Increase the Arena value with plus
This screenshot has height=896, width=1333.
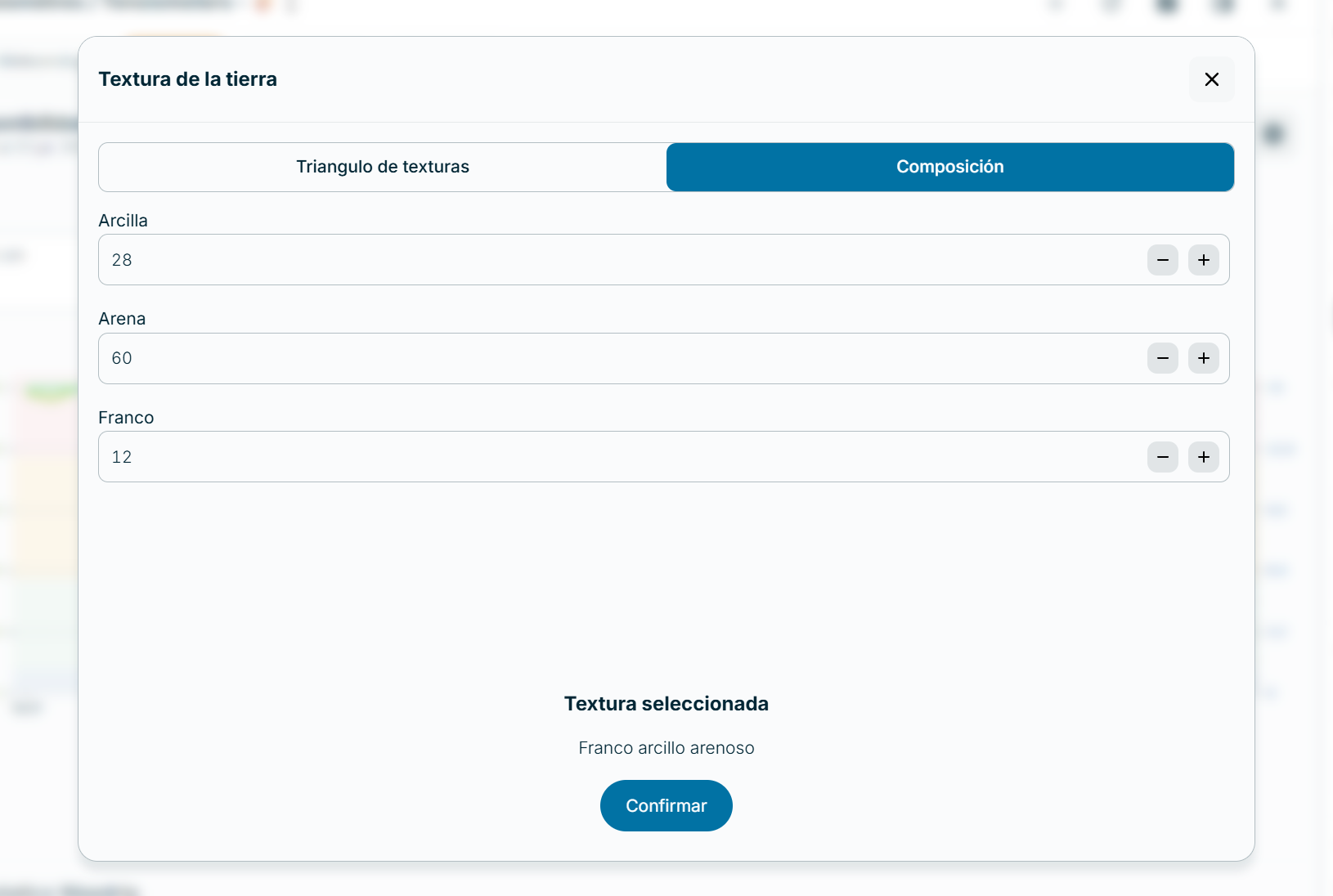1203,358
